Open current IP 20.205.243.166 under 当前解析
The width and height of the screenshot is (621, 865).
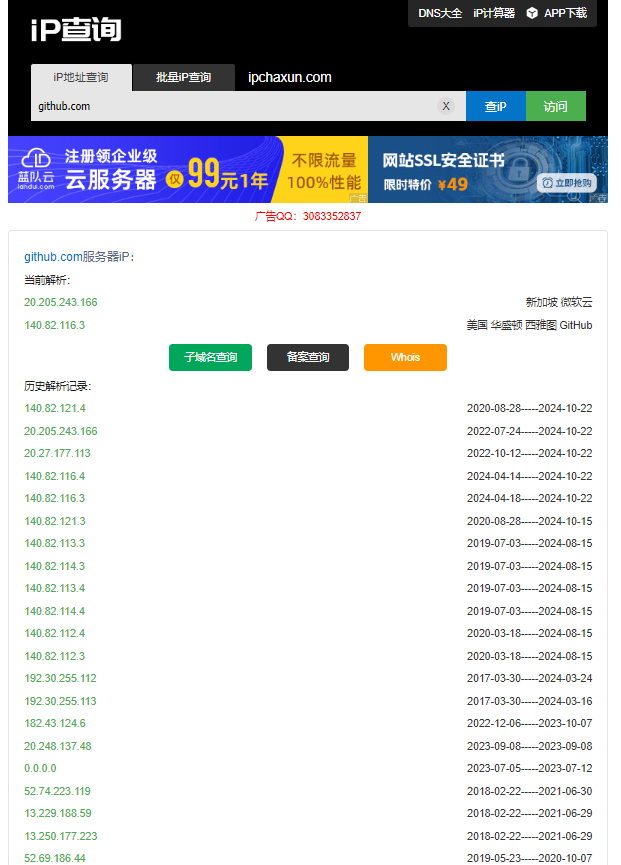point(61,302)
